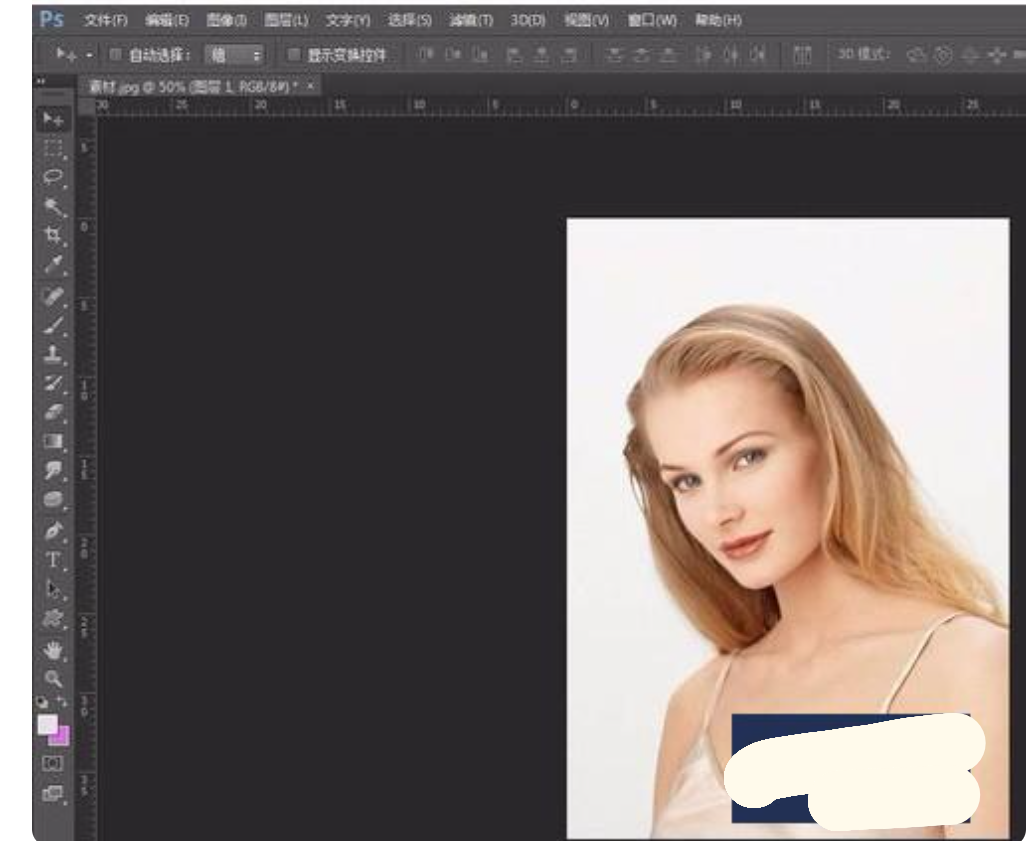Toggle Quick Mask mode icon

pos(52,763)
